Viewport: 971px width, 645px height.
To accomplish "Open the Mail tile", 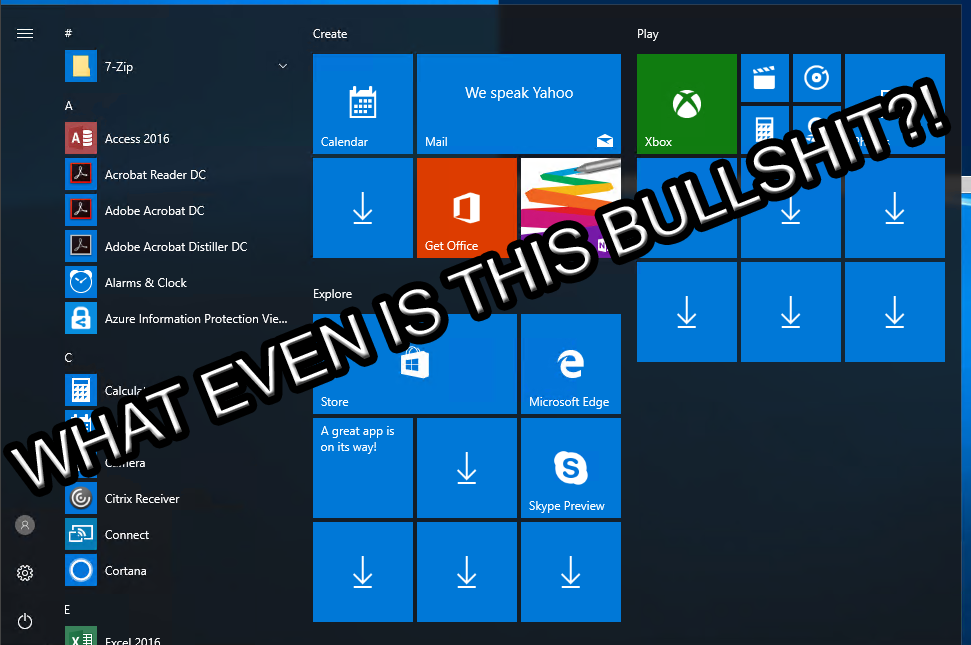I will pyautogui.click(x=519, y=103).
